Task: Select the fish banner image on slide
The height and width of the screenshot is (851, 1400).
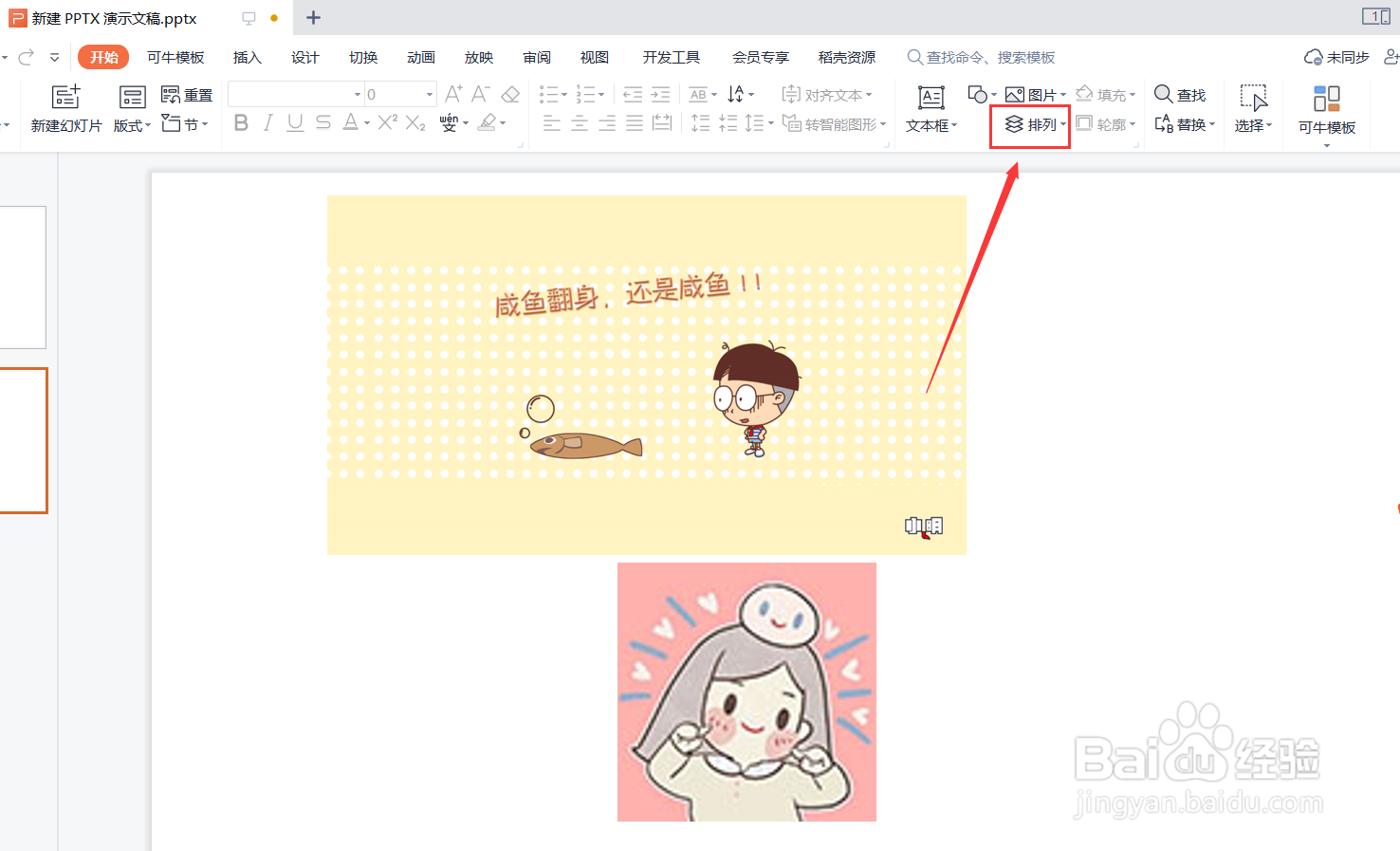Action: click(x=646, y=375)
